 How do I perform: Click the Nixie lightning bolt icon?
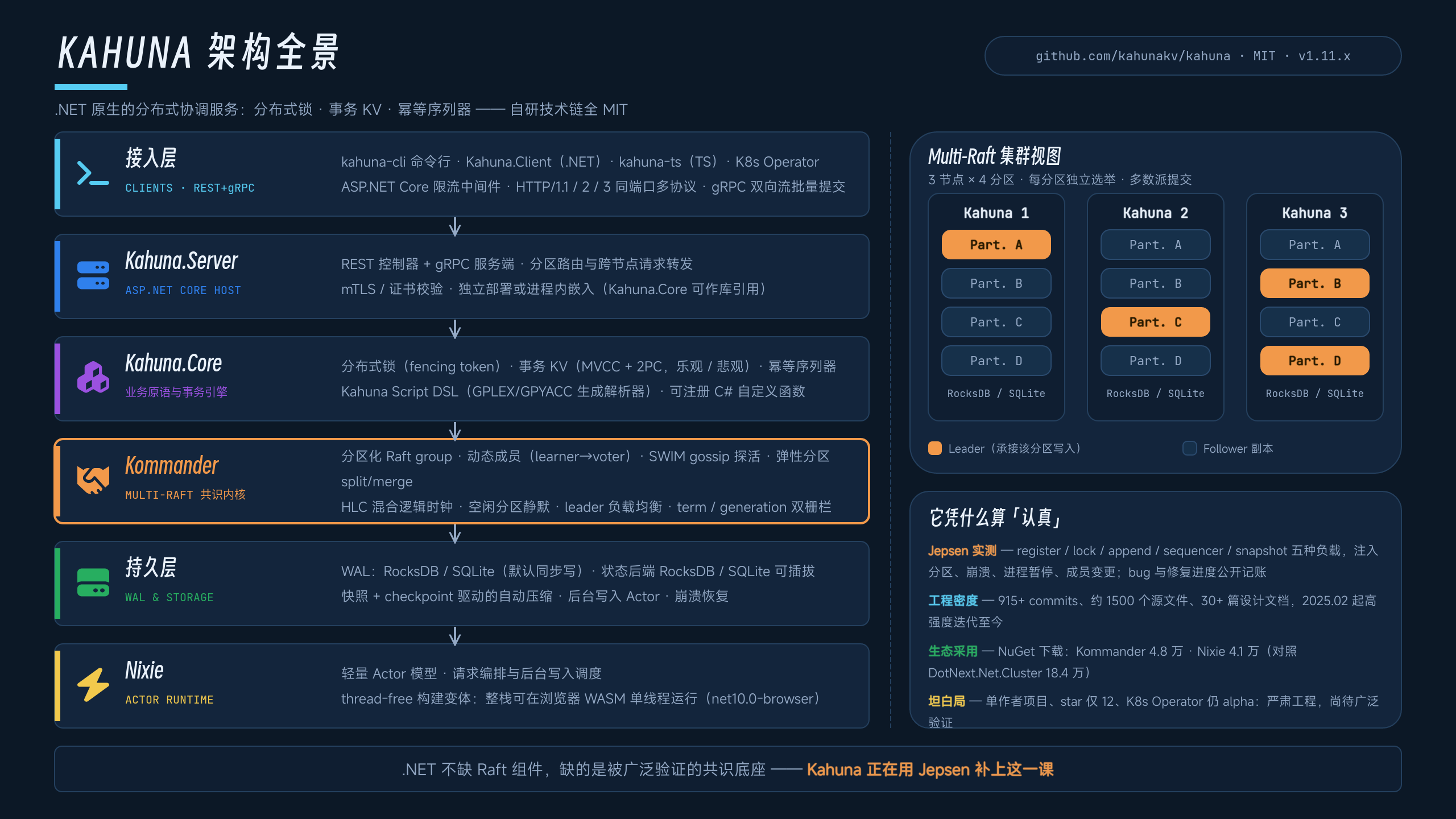pos(93,685)
